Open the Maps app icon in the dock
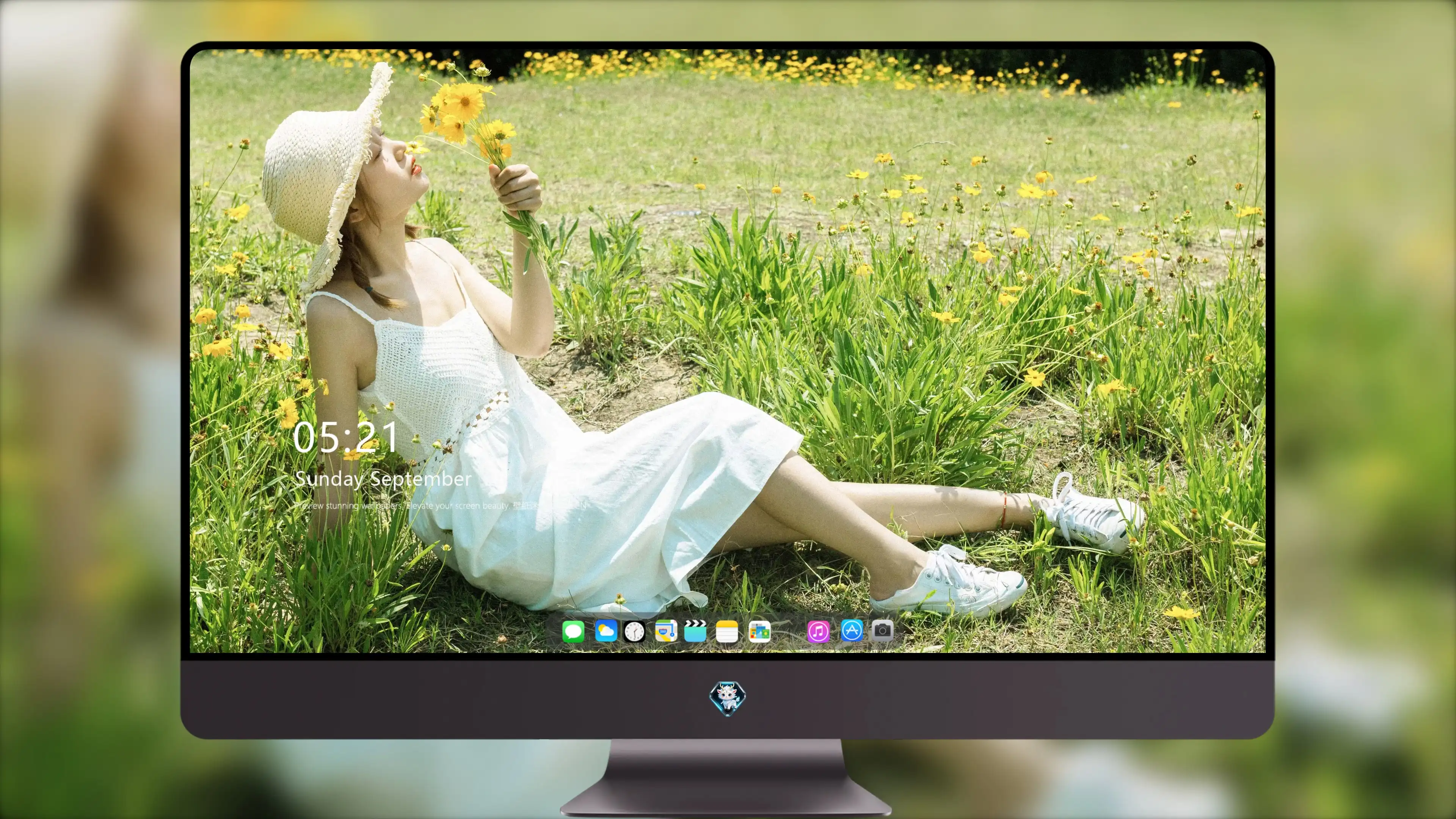The width and height of the screenshot is (1456, 819). click(x=666, y=631)
